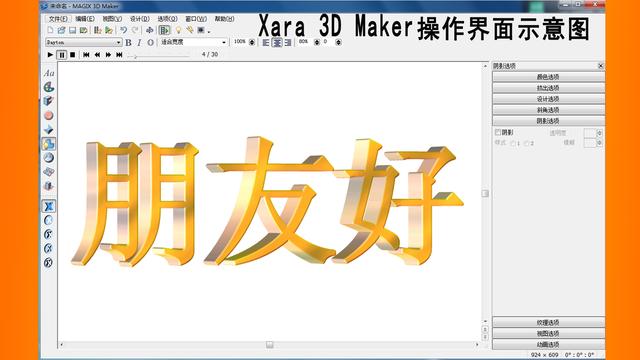
Task: Open the small arrow beside the dark square toolbar icon
Action: click(x=209, y=31)
